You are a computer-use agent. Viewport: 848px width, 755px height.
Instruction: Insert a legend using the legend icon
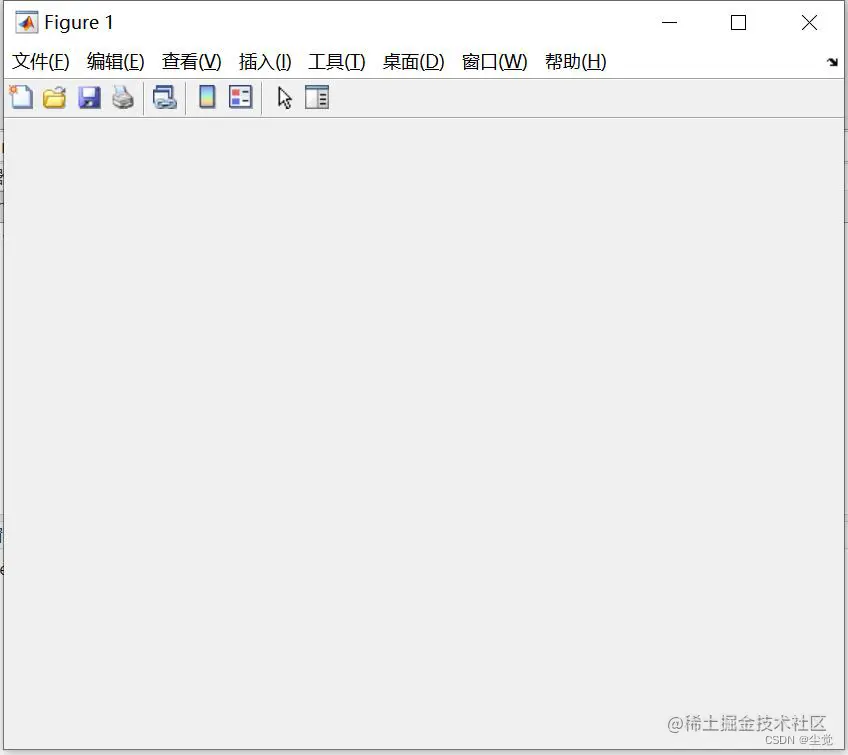pyautogui.click(x=240, y=97)
